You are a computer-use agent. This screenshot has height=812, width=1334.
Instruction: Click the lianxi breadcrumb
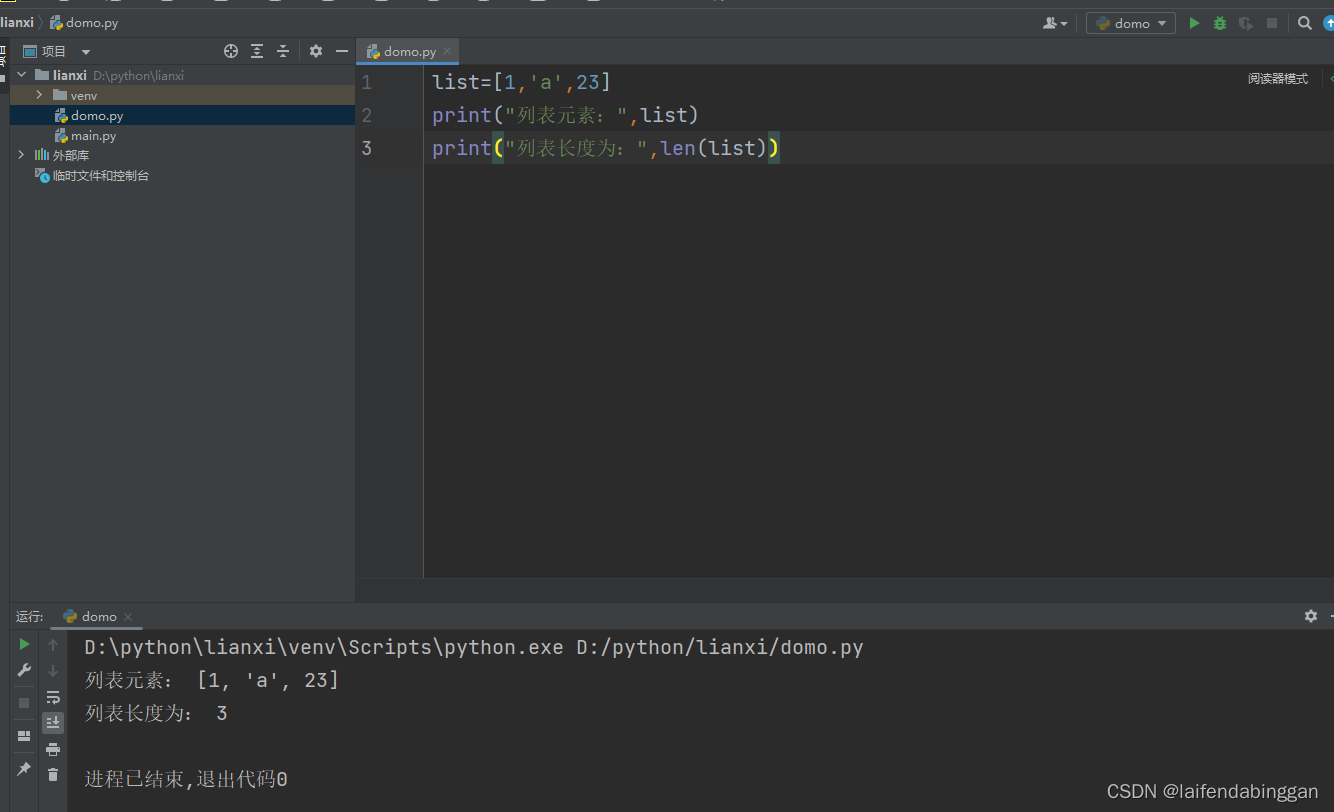[x=16, y=23]
